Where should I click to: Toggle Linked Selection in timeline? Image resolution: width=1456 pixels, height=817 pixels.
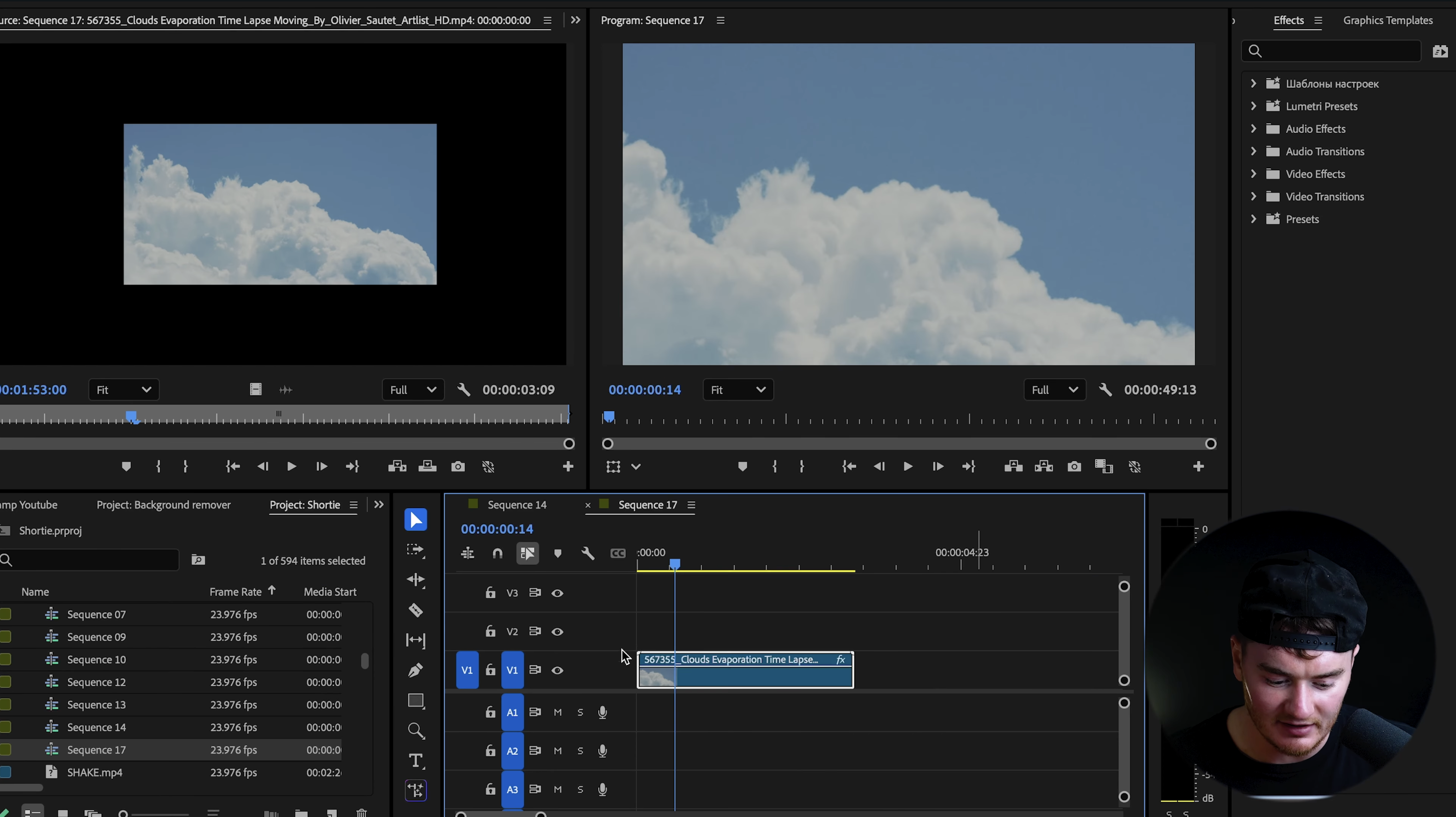point(527,553)
